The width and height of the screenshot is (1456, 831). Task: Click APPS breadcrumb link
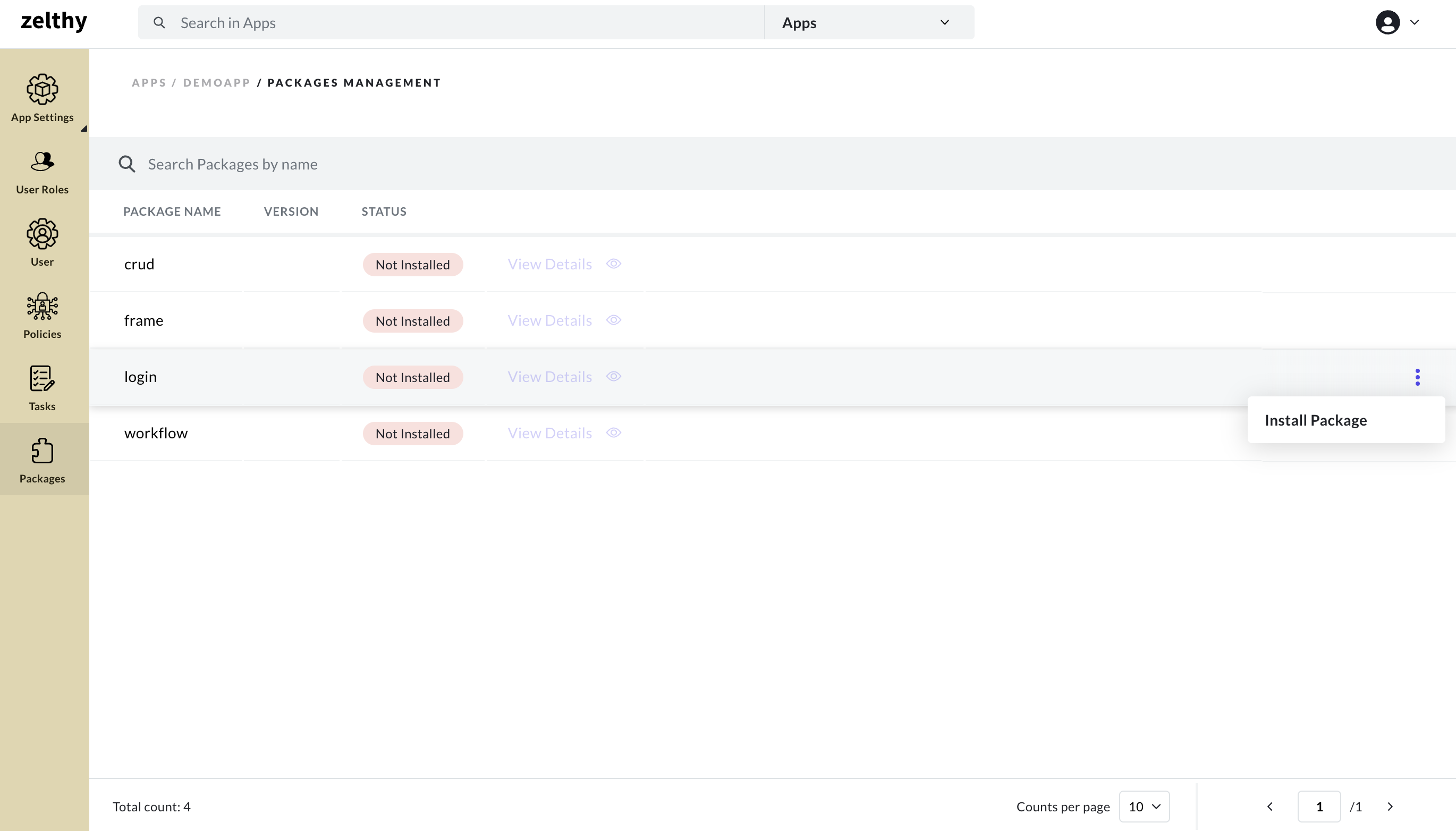[149, 83]
